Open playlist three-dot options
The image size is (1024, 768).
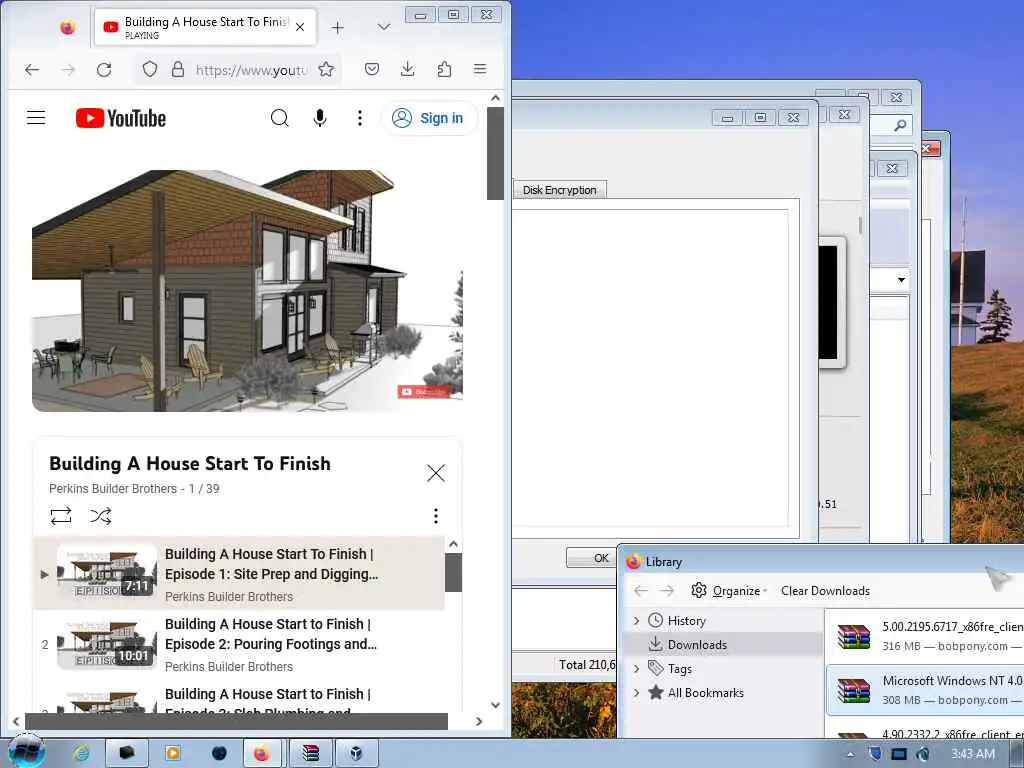click(436, 516)
